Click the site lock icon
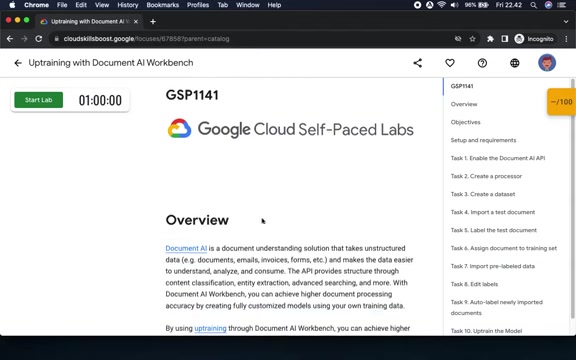 57,39
